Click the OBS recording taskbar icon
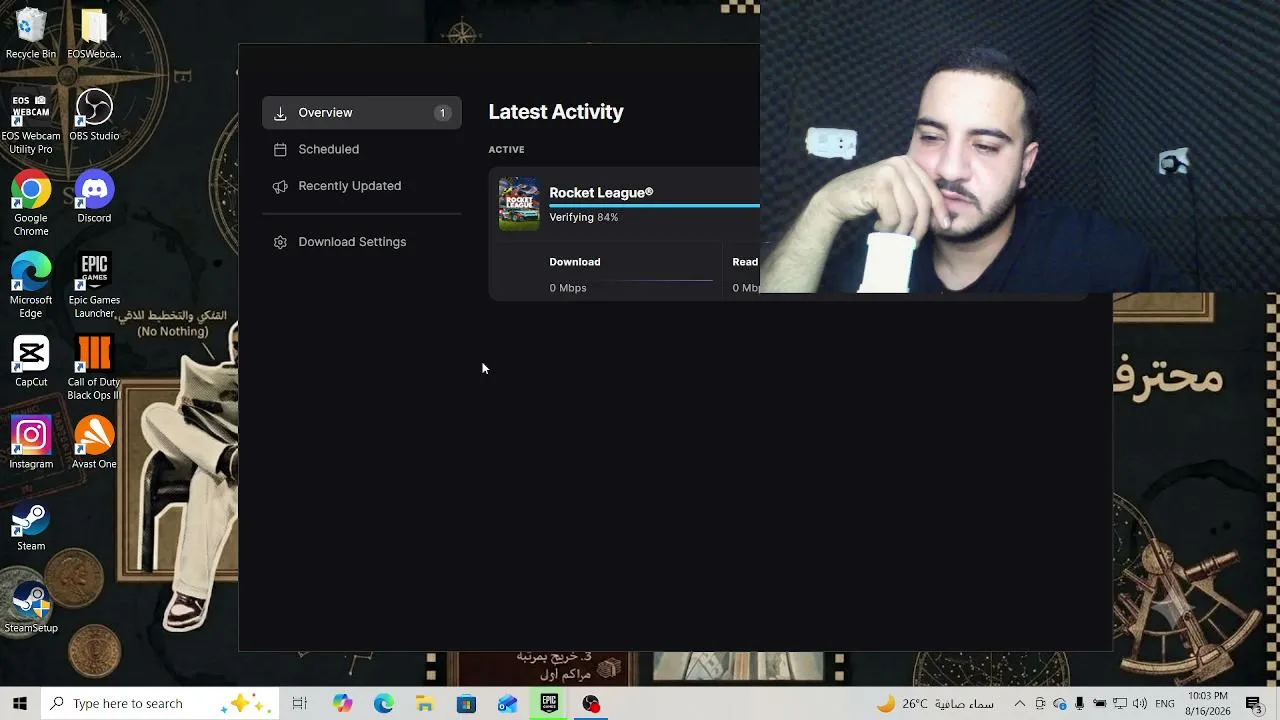 (x=591, y=704)
